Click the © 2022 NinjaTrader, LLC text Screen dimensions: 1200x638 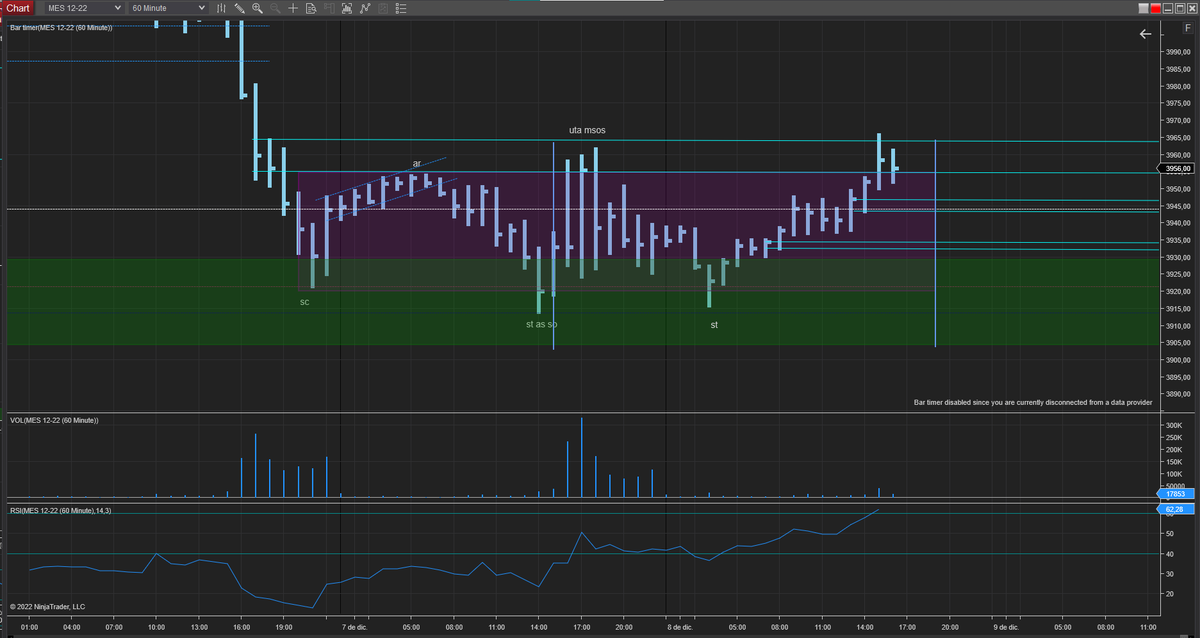pos(48,606)
